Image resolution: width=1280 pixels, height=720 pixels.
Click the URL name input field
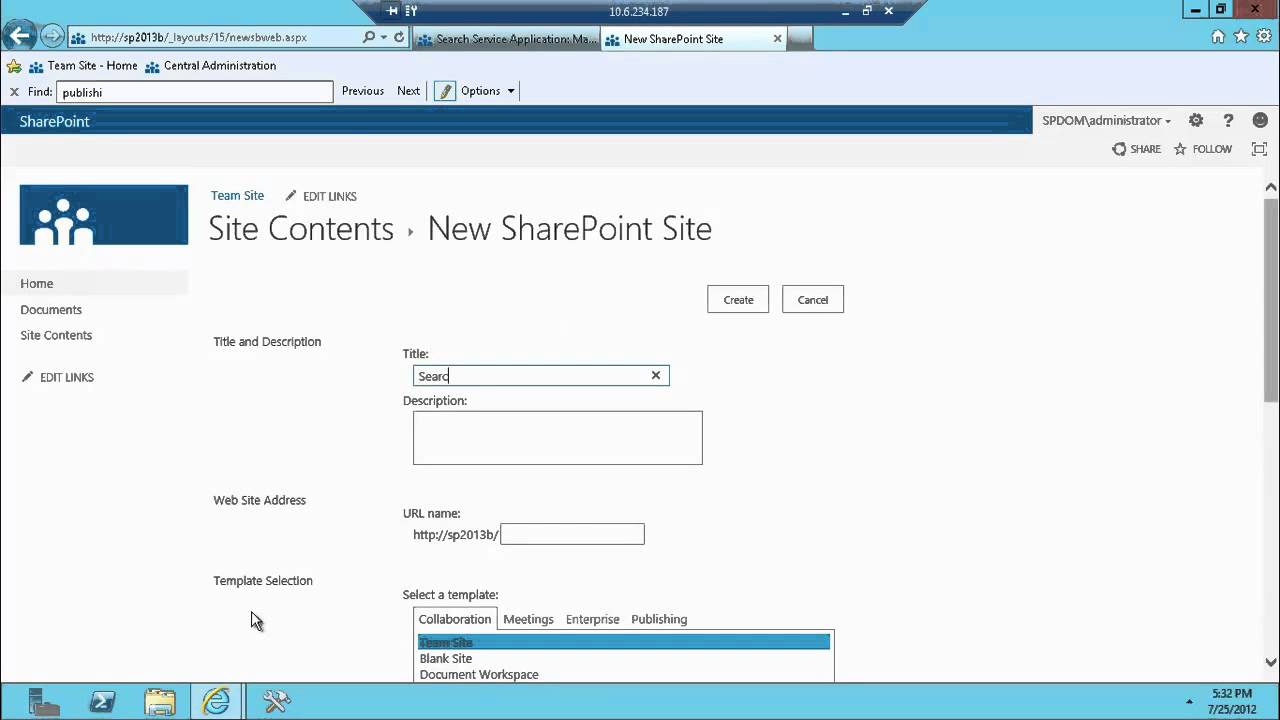(572, 534)
